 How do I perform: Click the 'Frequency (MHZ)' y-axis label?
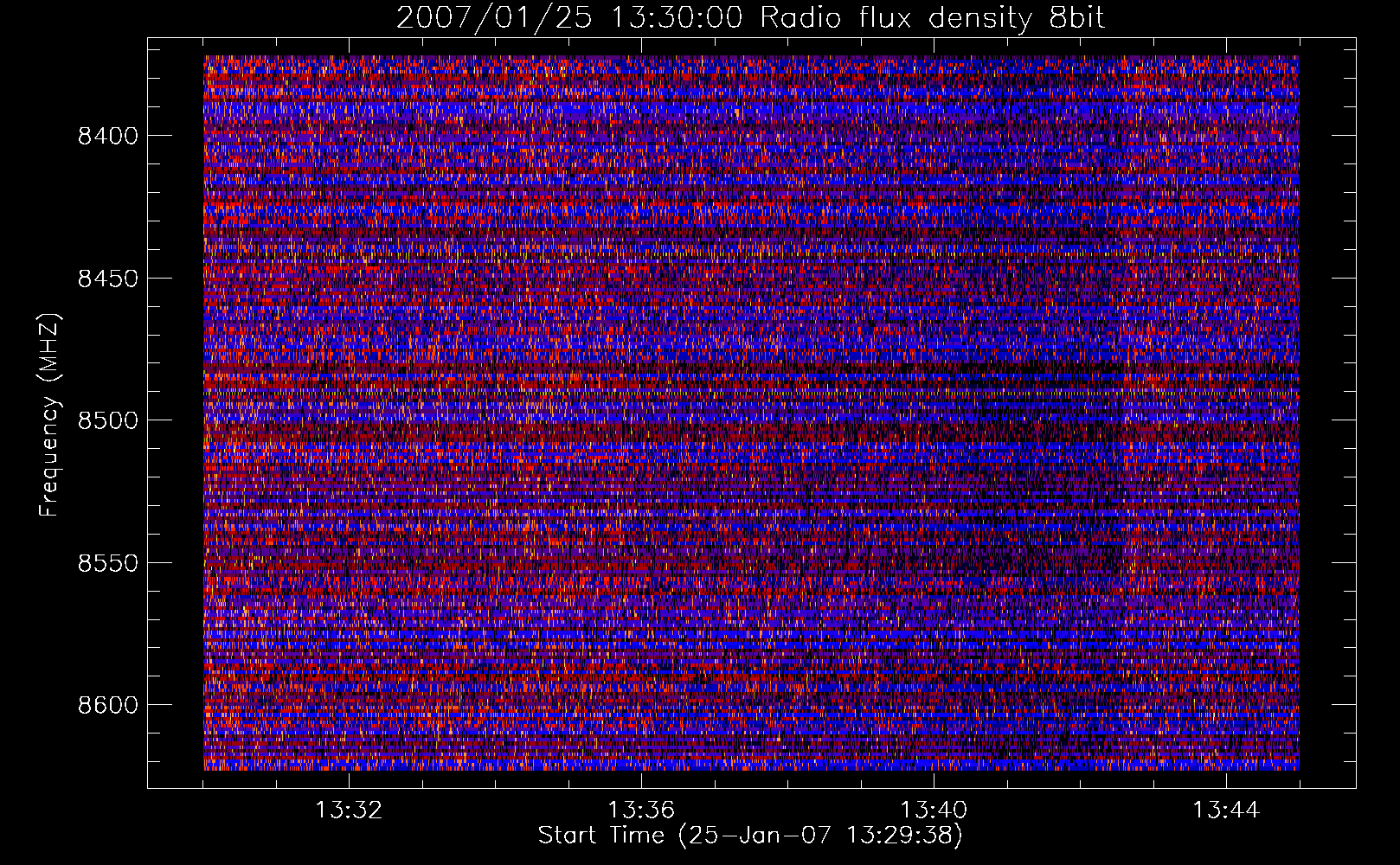point(49,415)
